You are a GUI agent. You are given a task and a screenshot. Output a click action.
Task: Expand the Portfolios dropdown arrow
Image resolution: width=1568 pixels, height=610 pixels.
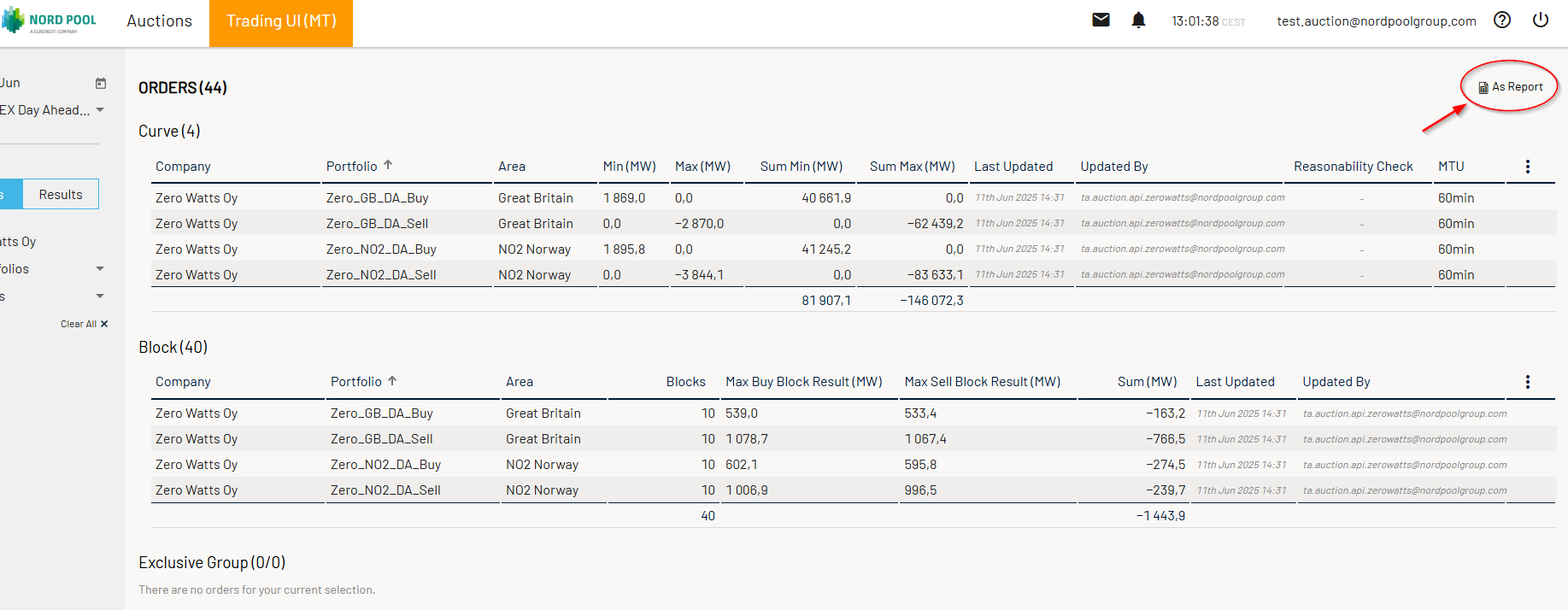click(x=100, y=269)
